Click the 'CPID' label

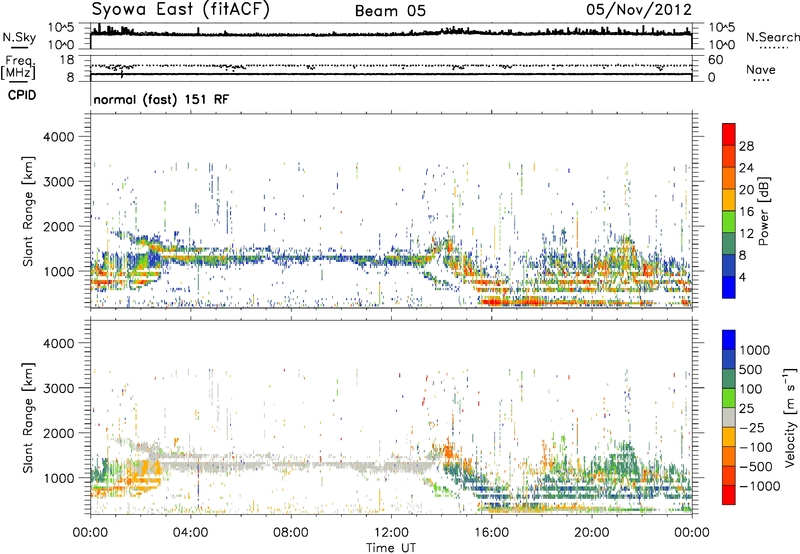pyautogui.click(x=22, y=95)
